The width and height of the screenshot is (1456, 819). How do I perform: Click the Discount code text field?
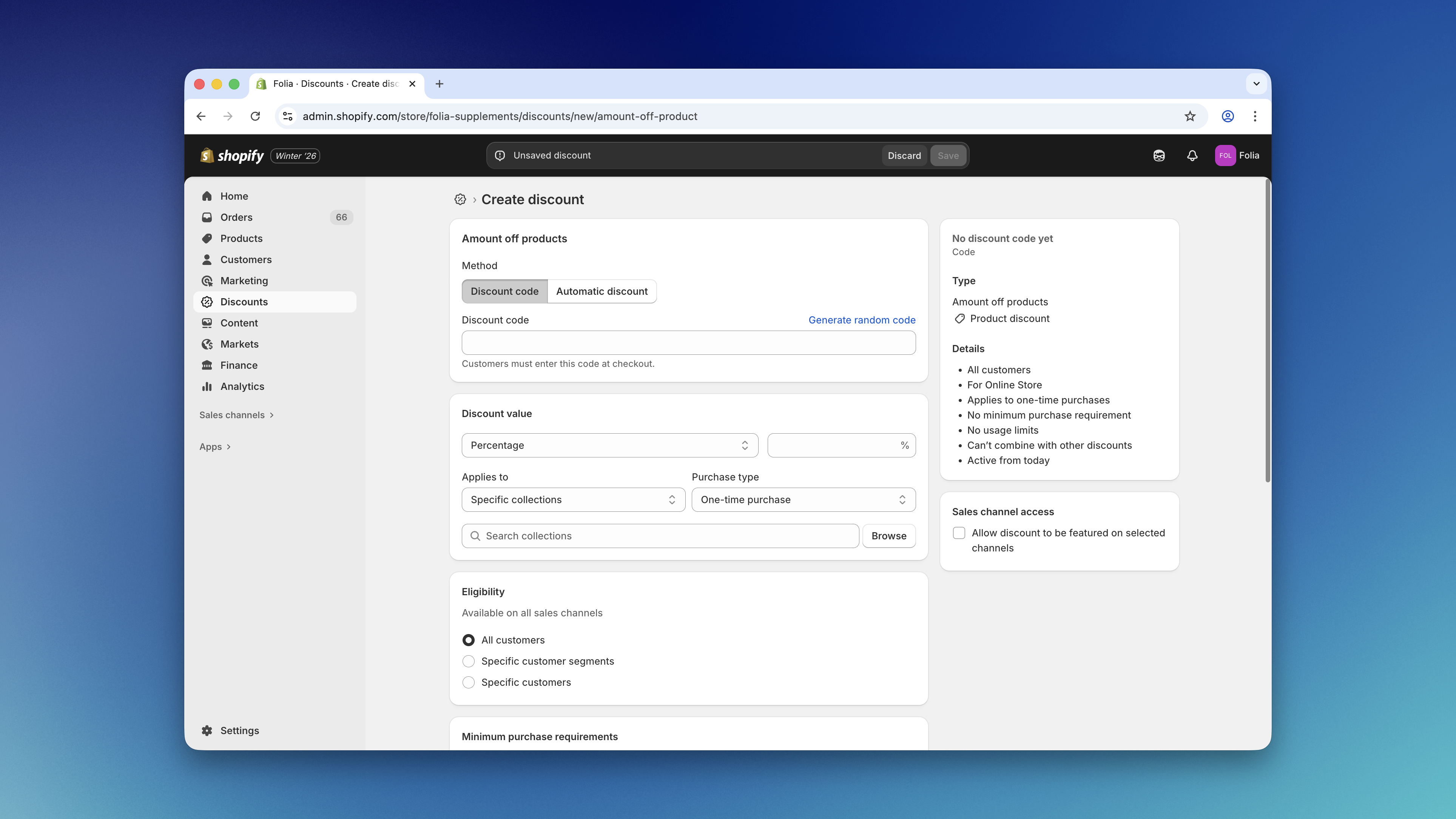tap(688, 343)
